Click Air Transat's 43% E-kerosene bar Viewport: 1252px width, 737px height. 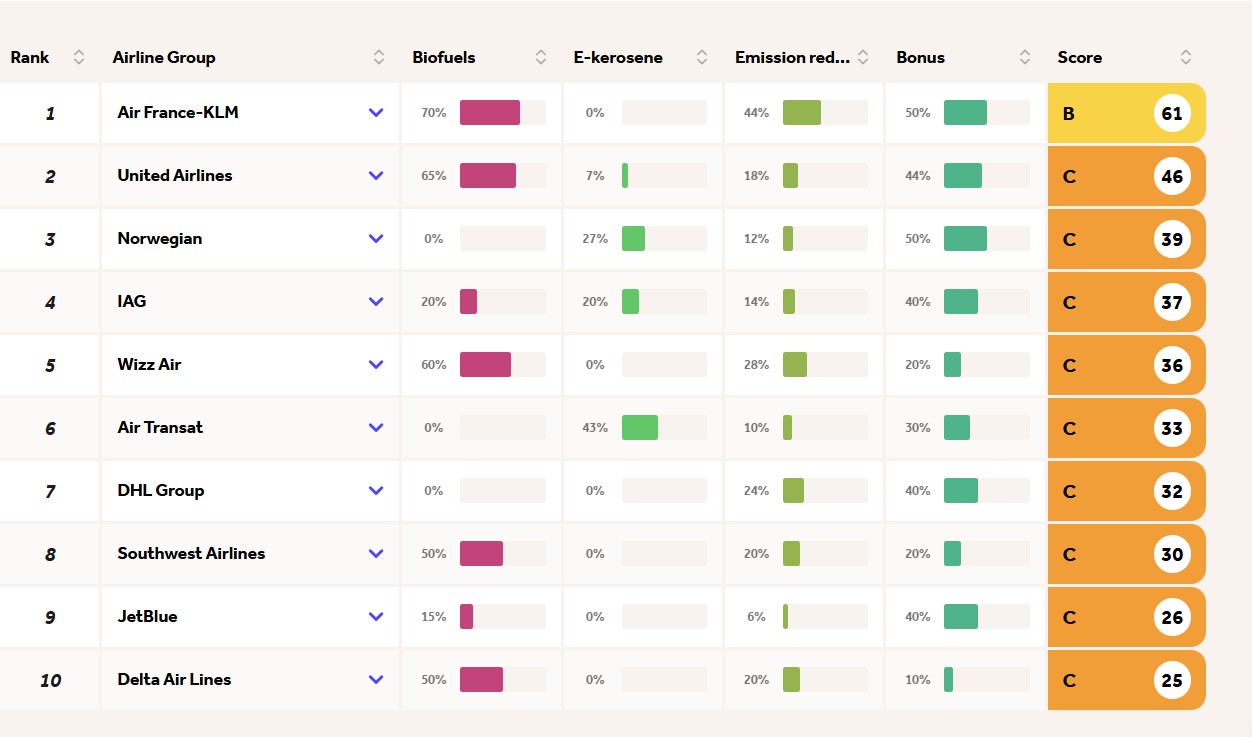point(640,428)
